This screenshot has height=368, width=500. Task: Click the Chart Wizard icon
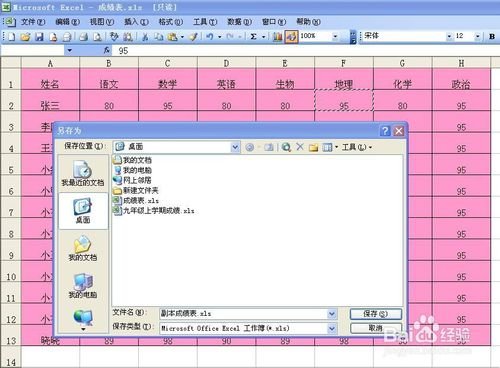tap(277, 37)
